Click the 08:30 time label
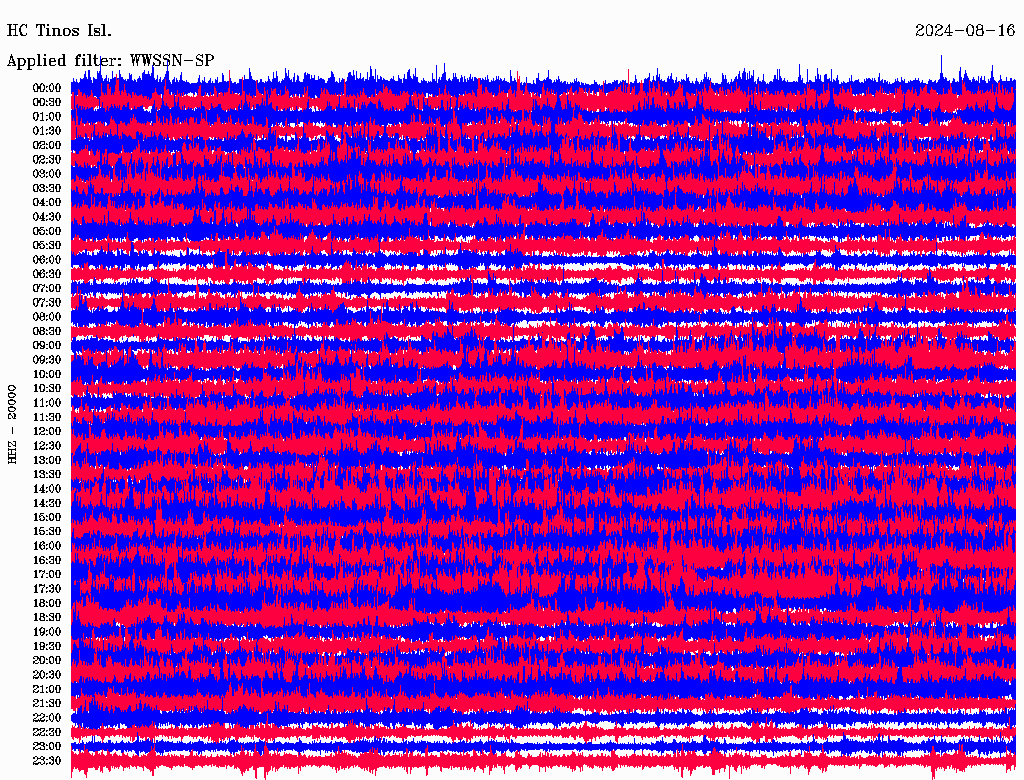The image size is (1024, 780). click(47, 332)
